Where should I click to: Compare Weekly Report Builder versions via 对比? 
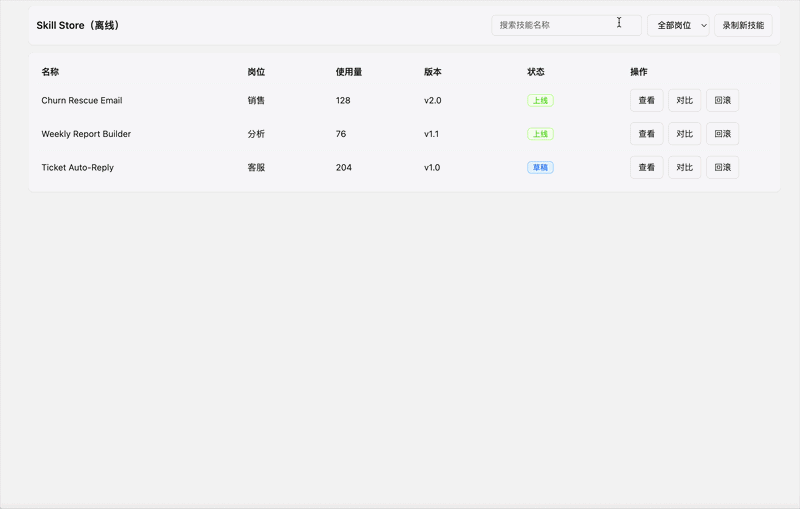(684, 134)
